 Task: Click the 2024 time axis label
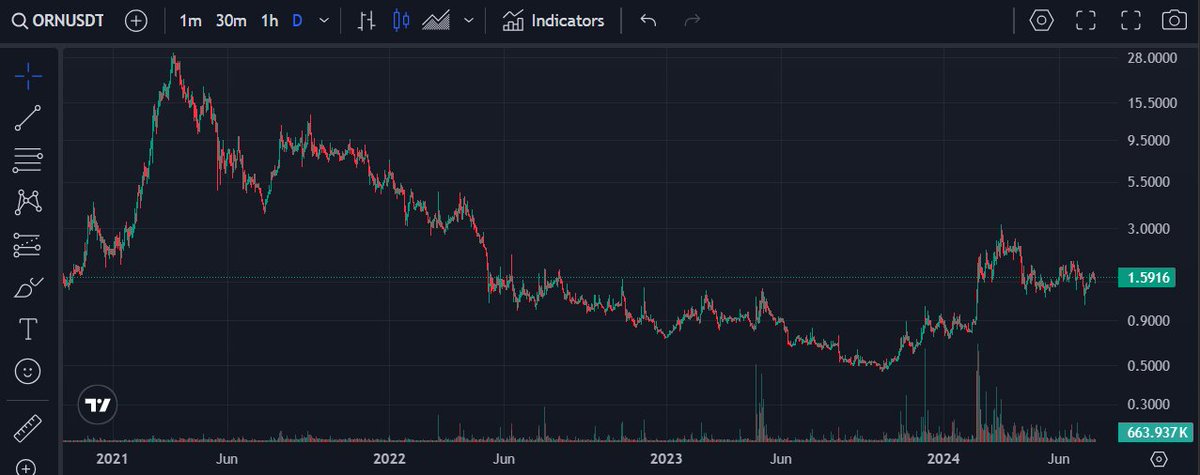[x=943, y=458]
